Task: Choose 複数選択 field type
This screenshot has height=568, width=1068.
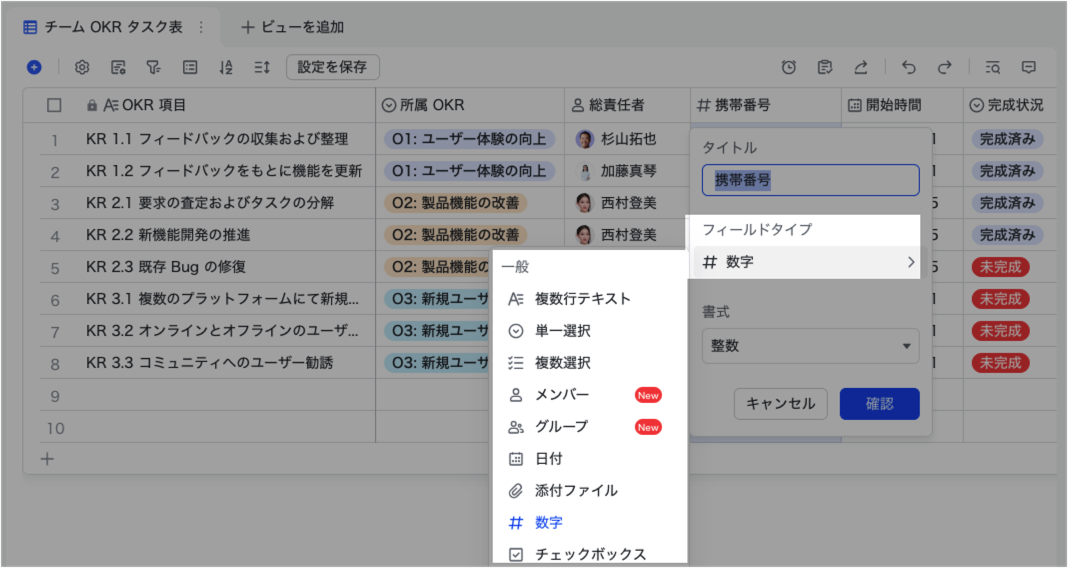Action: click(x=590, y=363)
